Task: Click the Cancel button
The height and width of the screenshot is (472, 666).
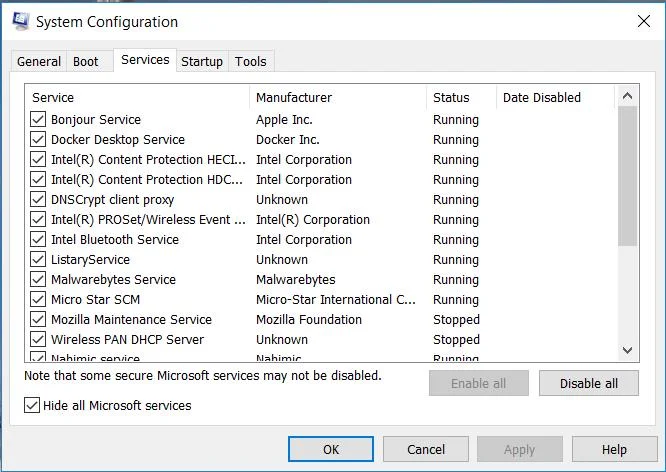Action: pyautogui.click(x=426, y=449)
